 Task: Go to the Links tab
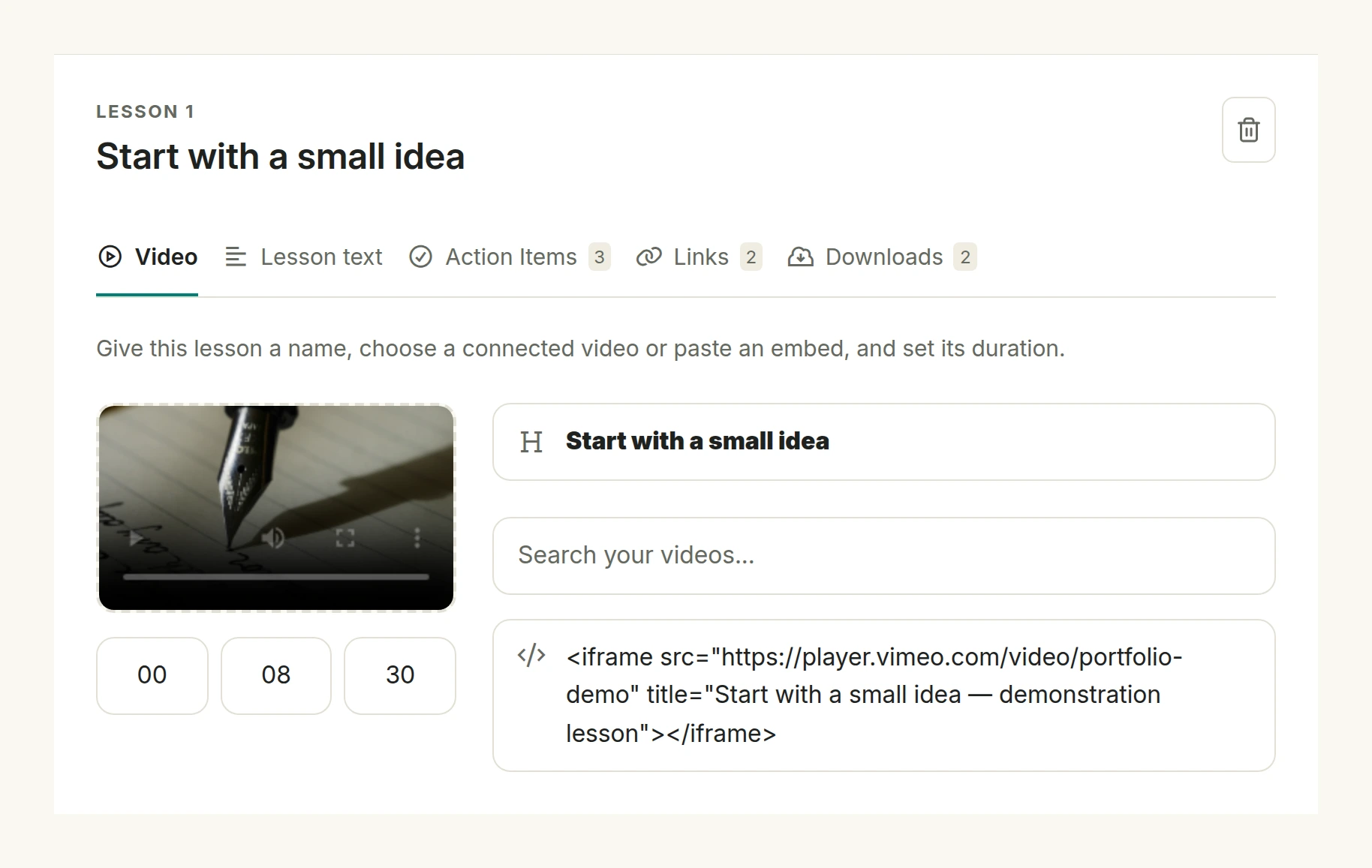(x=699, y=257)
